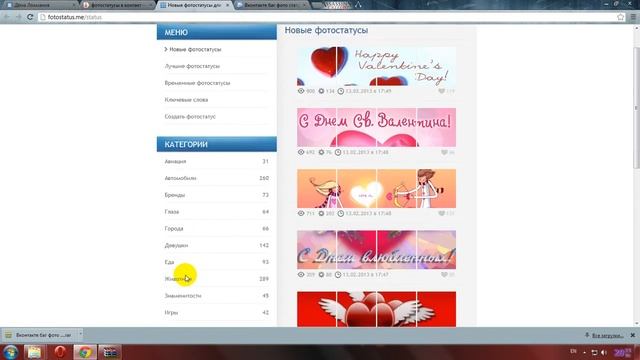
Task: Bookmark this page with the star icon
Action: pos(621,17)
